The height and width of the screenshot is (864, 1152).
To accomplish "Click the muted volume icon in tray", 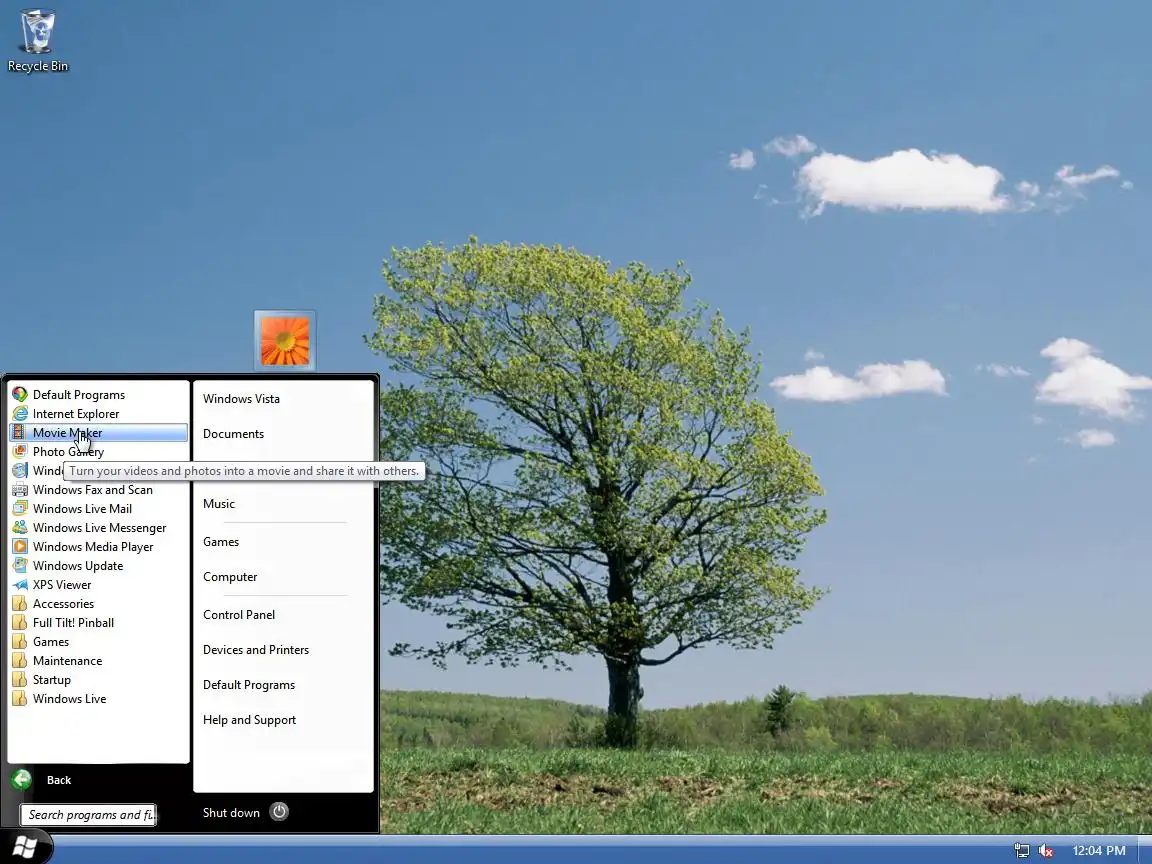I will pyautogui.click(x=1046, y=850).
